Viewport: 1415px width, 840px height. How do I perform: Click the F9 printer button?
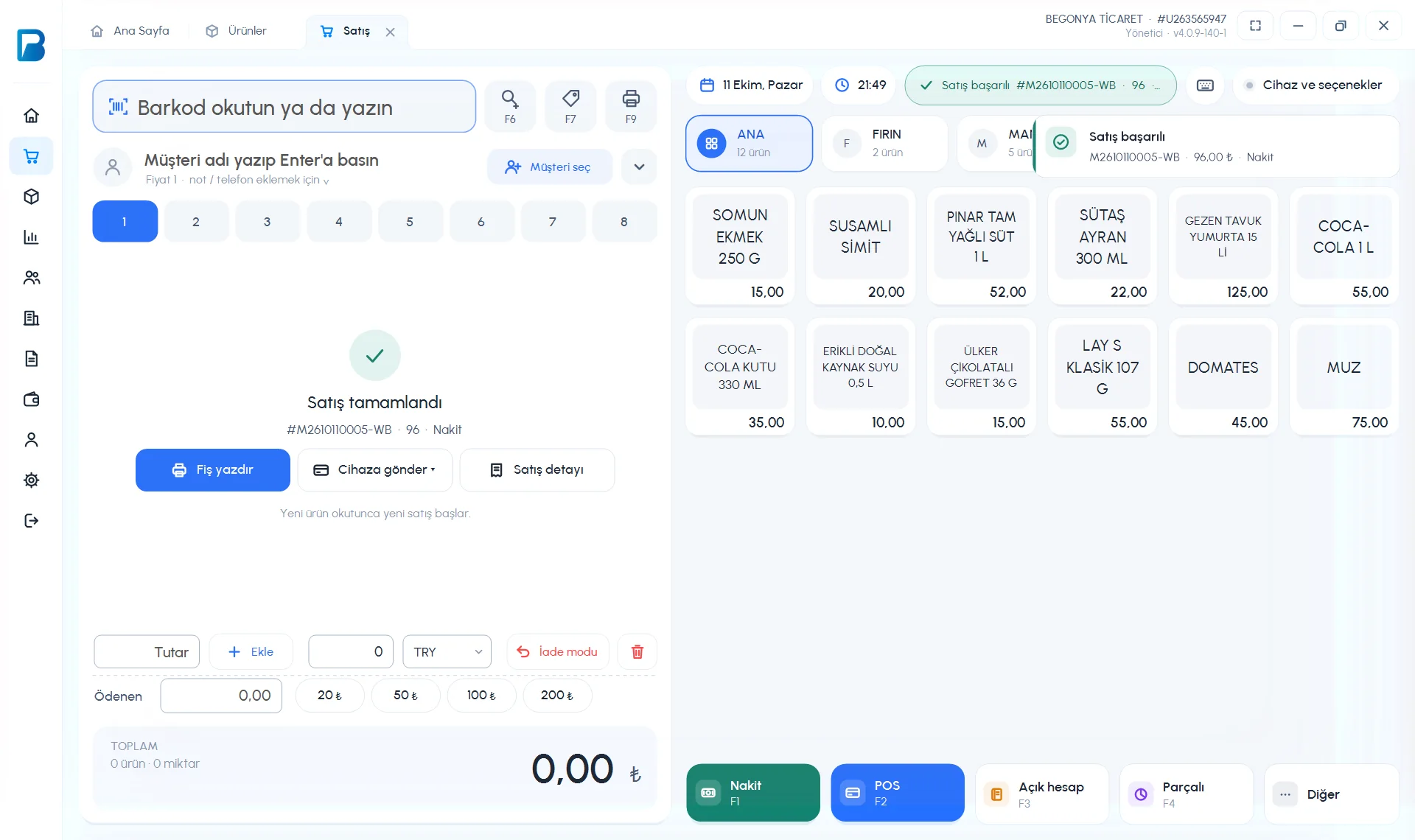tap(631, 106)
